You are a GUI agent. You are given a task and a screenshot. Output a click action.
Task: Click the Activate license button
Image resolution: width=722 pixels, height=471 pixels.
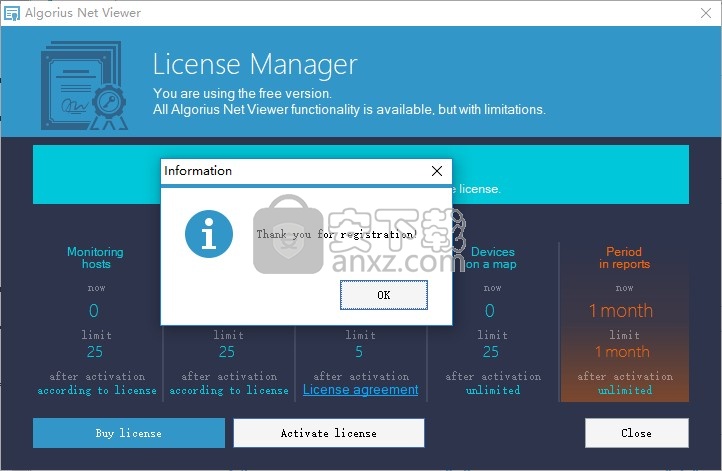pyautogui.click(x=329, y=433)
